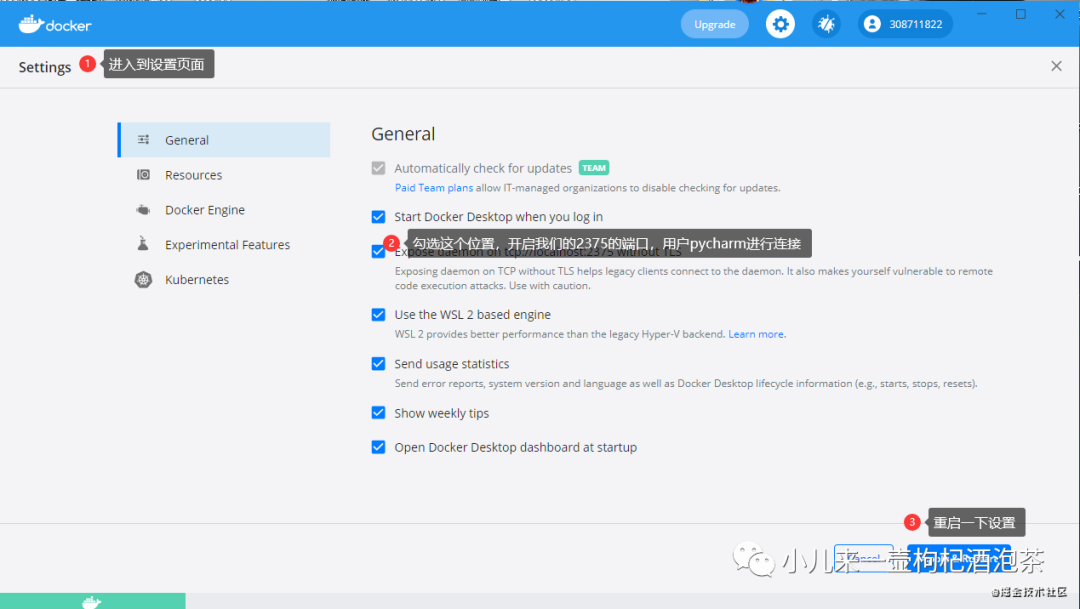The height and width of the screenshot is (609, 1080).
Task: Open the Paid Team plans link
Action: [434, 188]
